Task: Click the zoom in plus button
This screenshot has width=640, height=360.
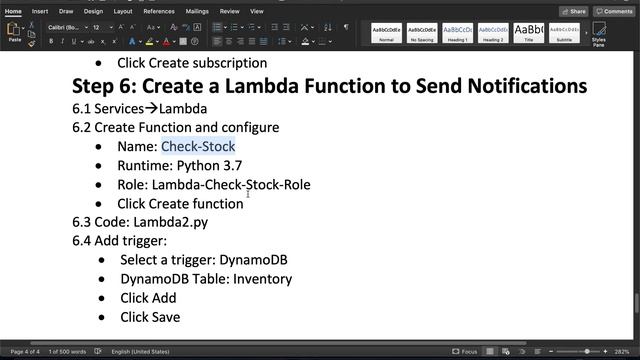Action: point(605,351)
